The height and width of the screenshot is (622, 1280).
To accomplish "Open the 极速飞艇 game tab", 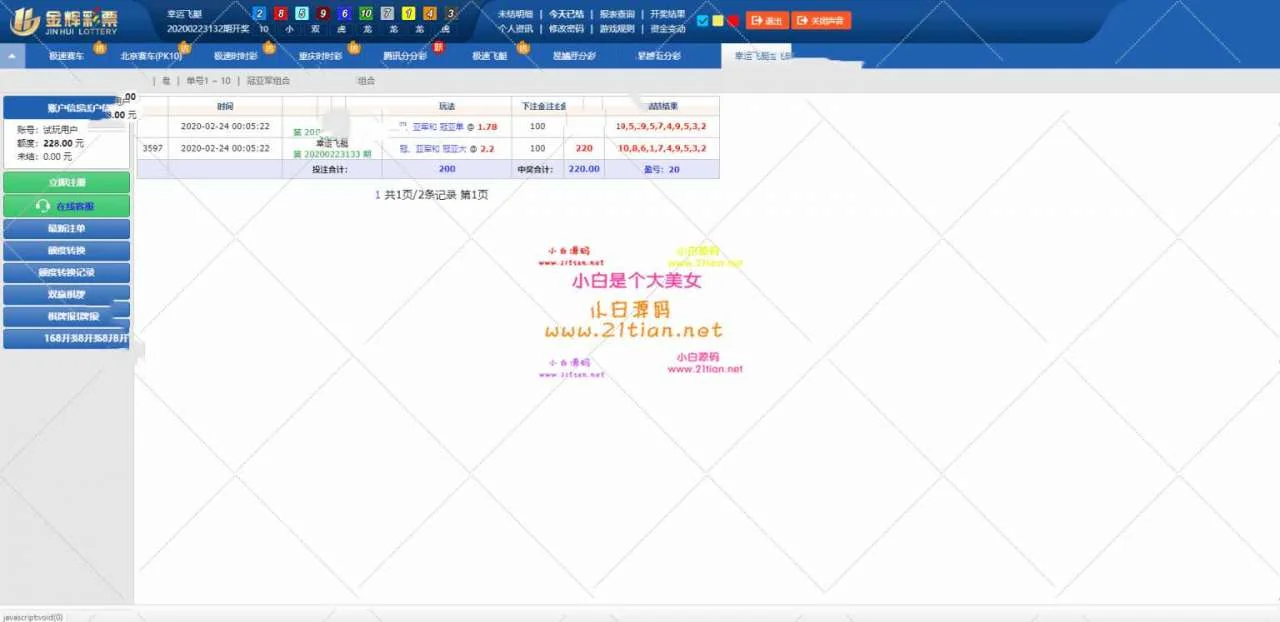I will [490, 57].
